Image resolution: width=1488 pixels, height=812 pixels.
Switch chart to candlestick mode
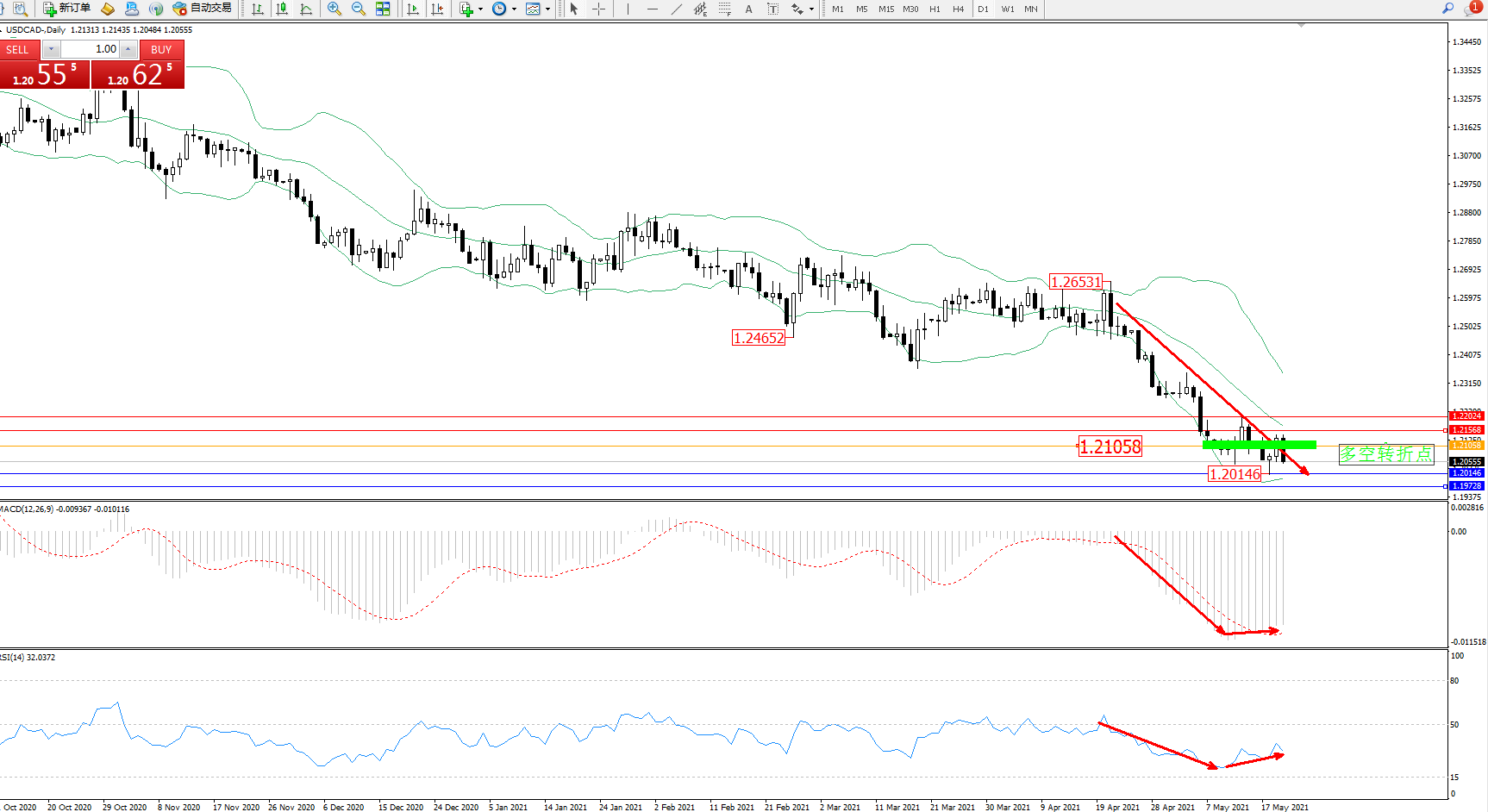click(282, 9)
